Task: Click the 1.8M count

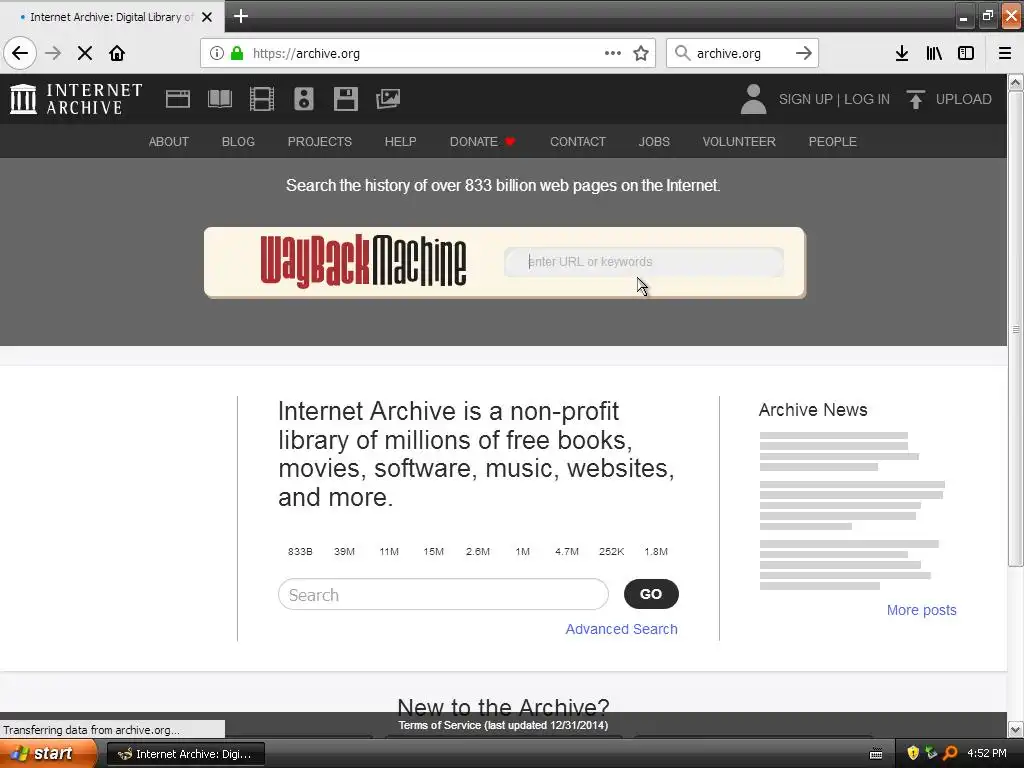Action: point(656,551)
